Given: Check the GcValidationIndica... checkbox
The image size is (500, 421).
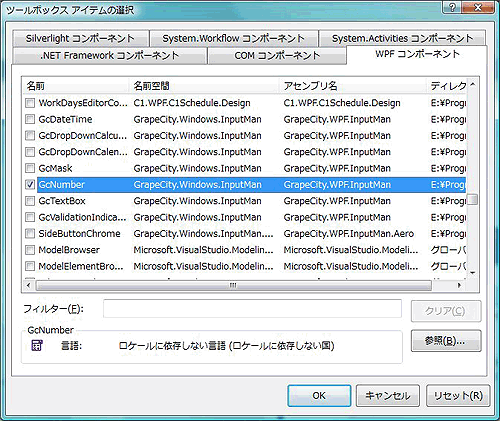Looking at the screenshot, I should [x=30, y=217].
